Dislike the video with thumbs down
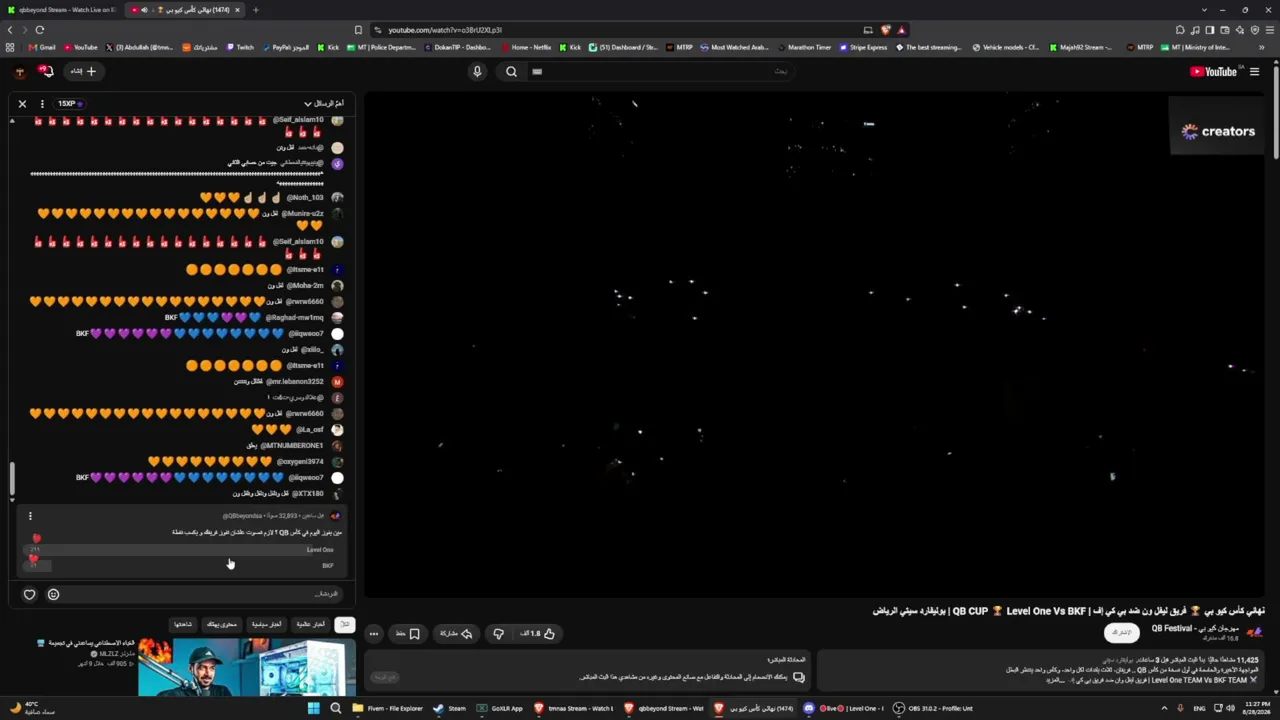This screenshot has height=720, width=1280. click(x=498, y=633)
